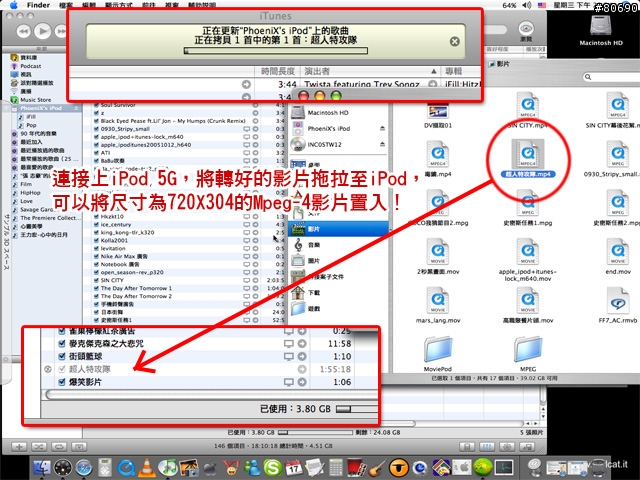Toggle The Day After Tomorrow 1 checkbox

(96, 288)
